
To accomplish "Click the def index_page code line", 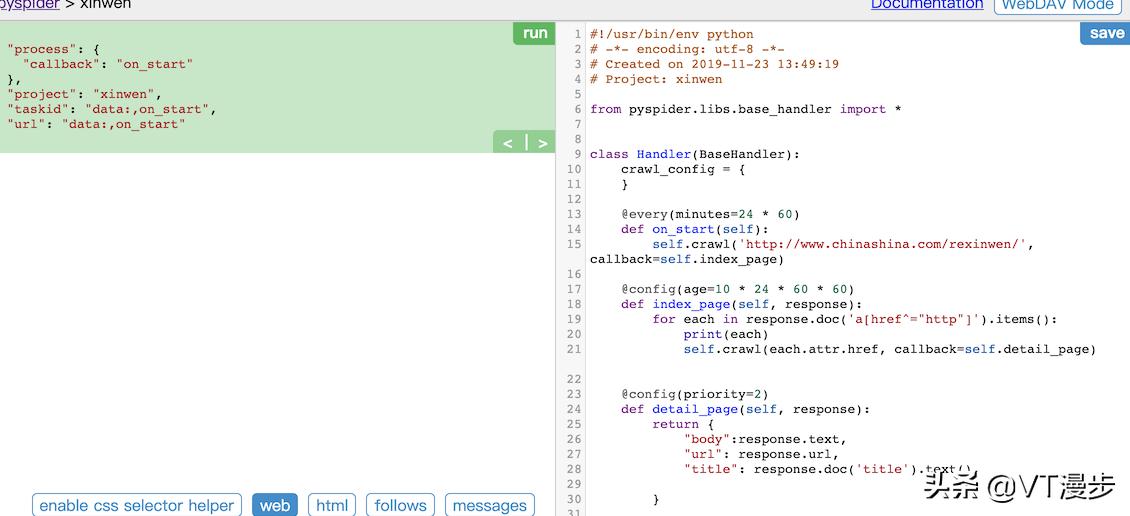I will click(740, 304).
